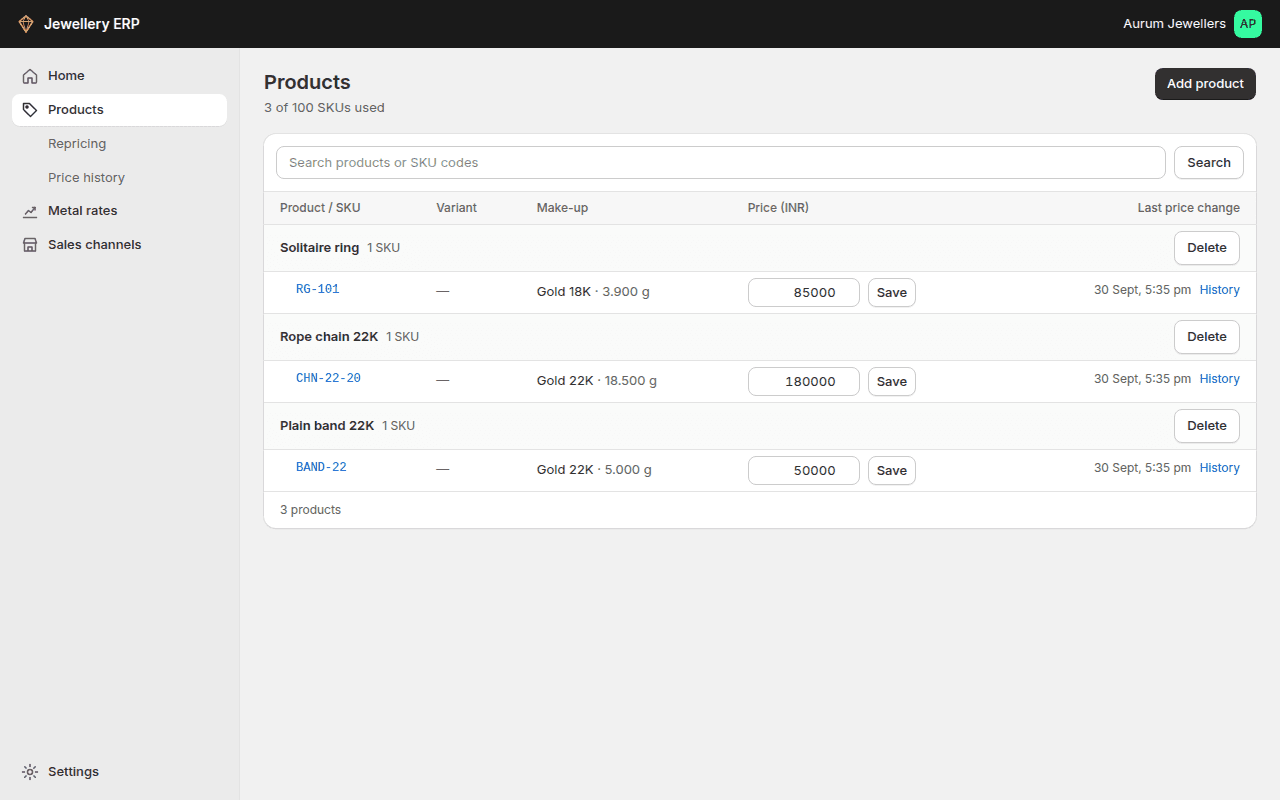Delete the Rope chain 22K product
The image size is (1280, 800).
(x=1206, y=337)
